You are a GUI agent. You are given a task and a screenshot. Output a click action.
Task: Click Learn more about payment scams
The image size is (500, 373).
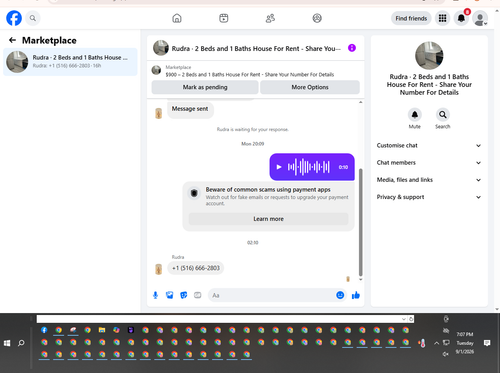click(x=268, y=219)
